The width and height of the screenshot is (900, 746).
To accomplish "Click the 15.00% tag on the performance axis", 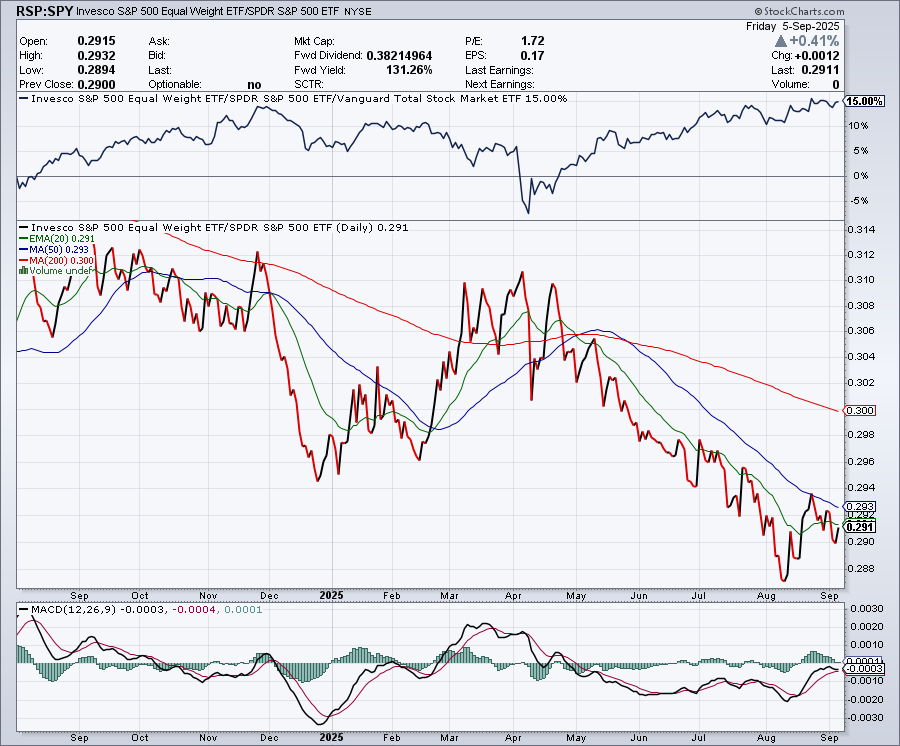I will pos(865,102).
